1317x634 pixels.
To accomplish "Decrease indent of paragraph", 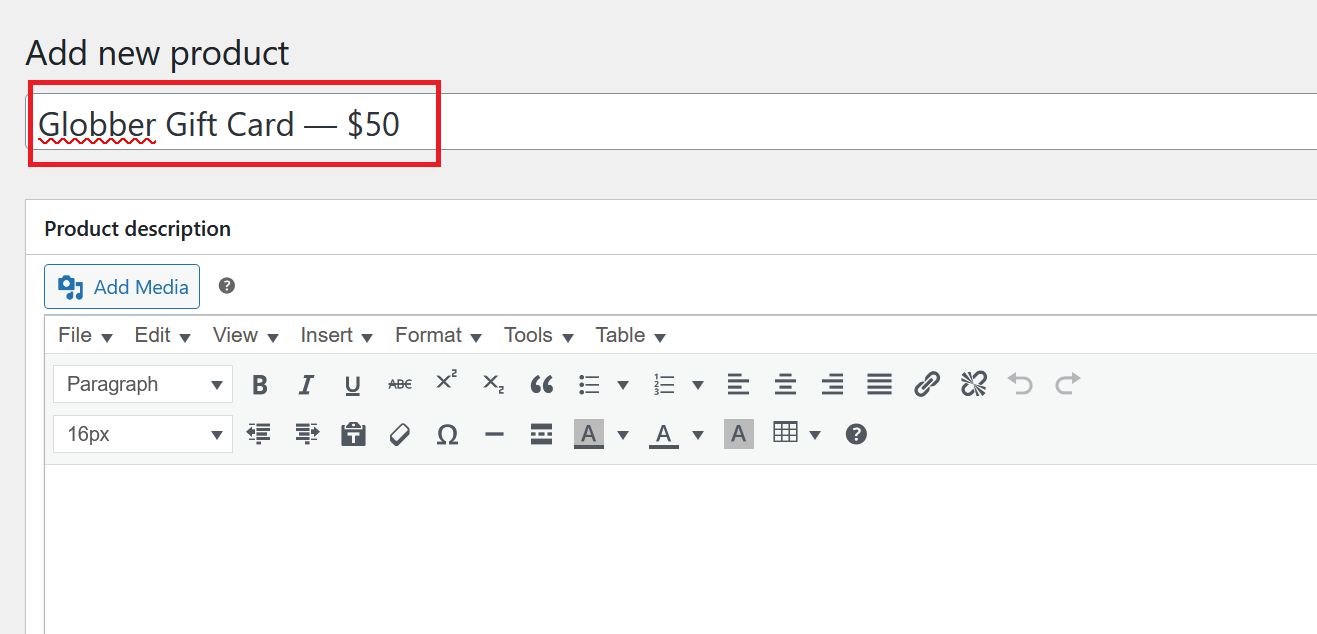I will pos(259,434).
